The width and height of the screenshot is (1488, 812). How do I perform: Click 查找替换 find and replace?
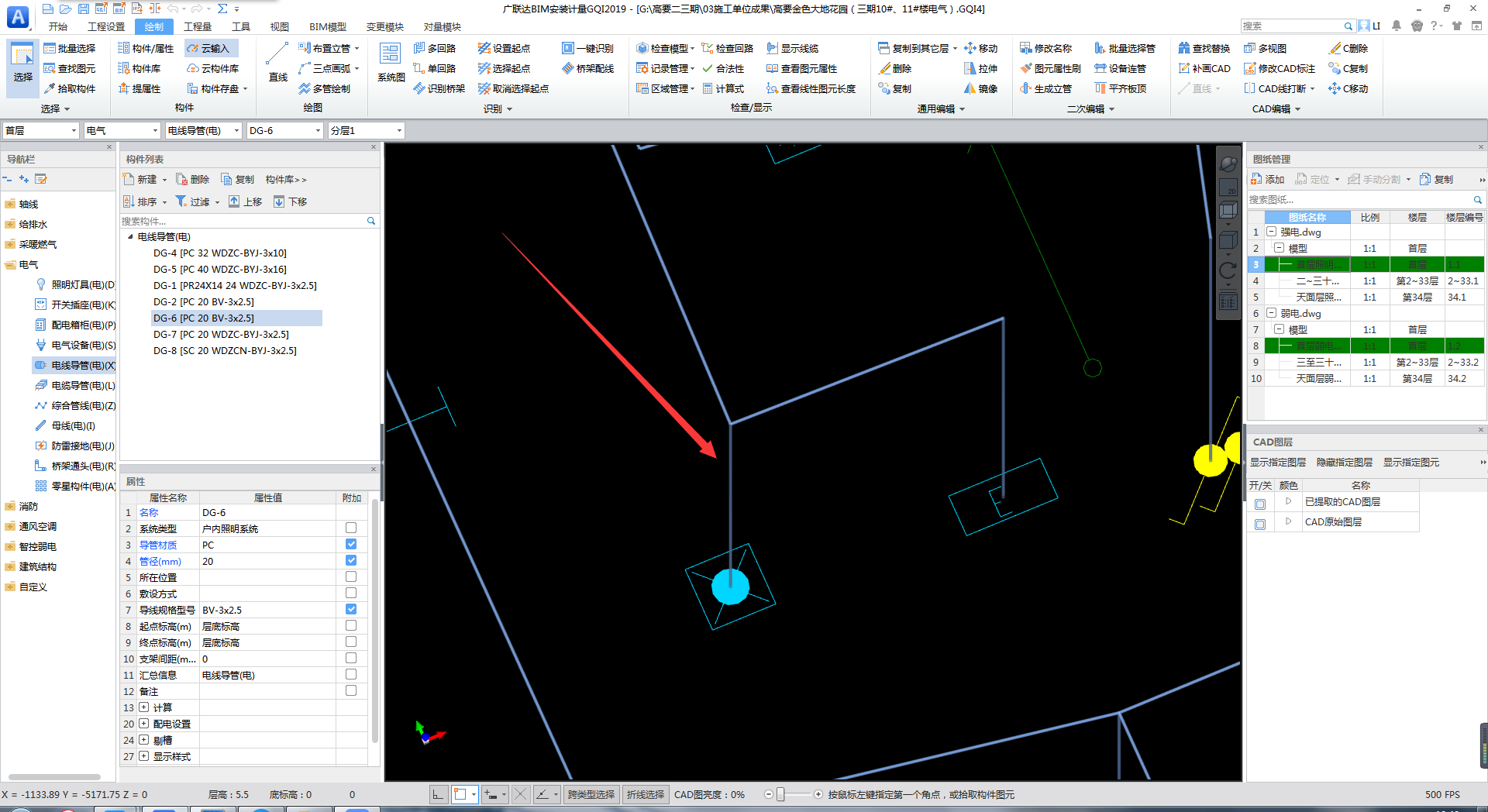(x=1204, y=48)
